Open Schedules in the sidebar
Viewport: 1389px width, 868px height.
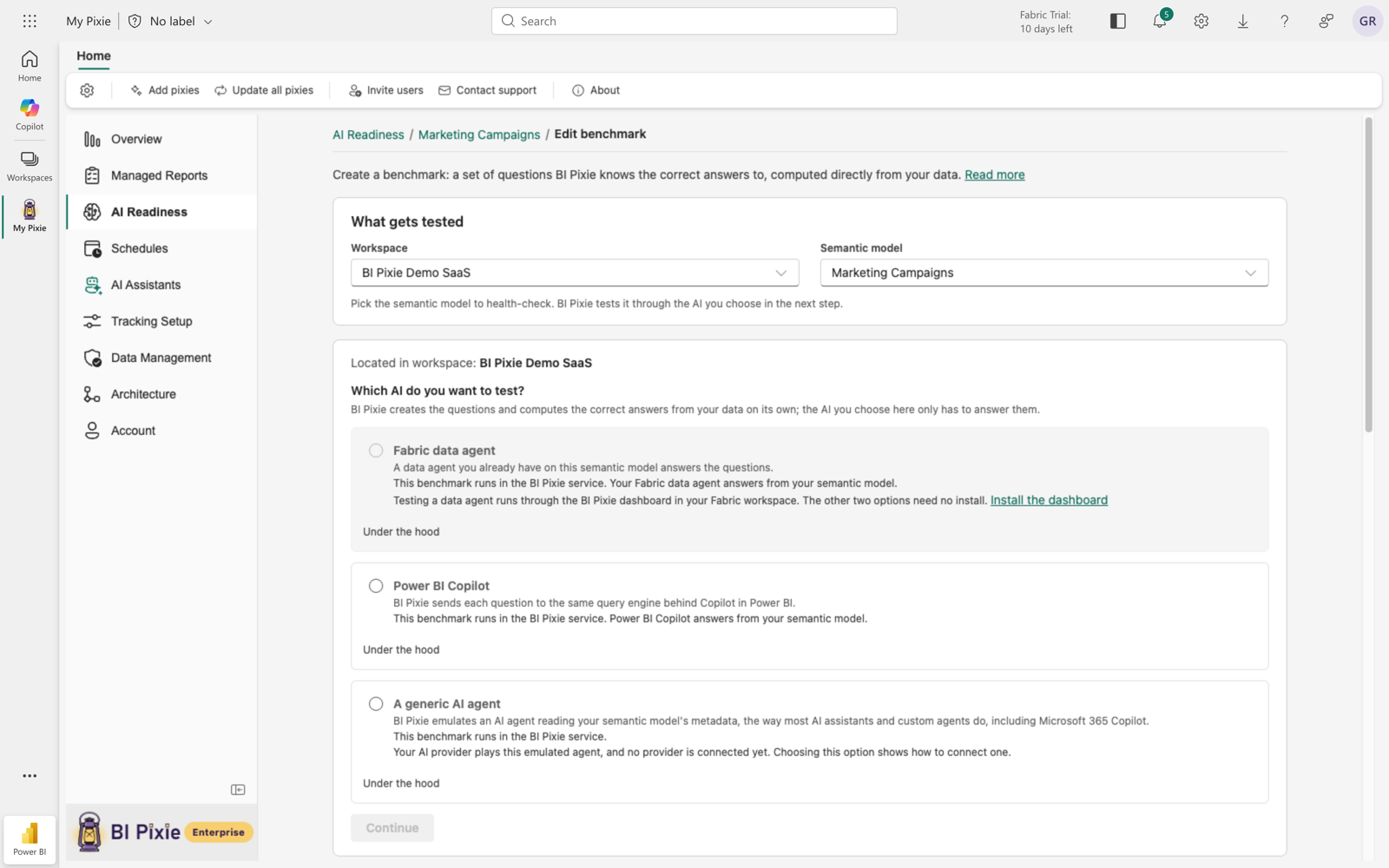coord(161,248)
